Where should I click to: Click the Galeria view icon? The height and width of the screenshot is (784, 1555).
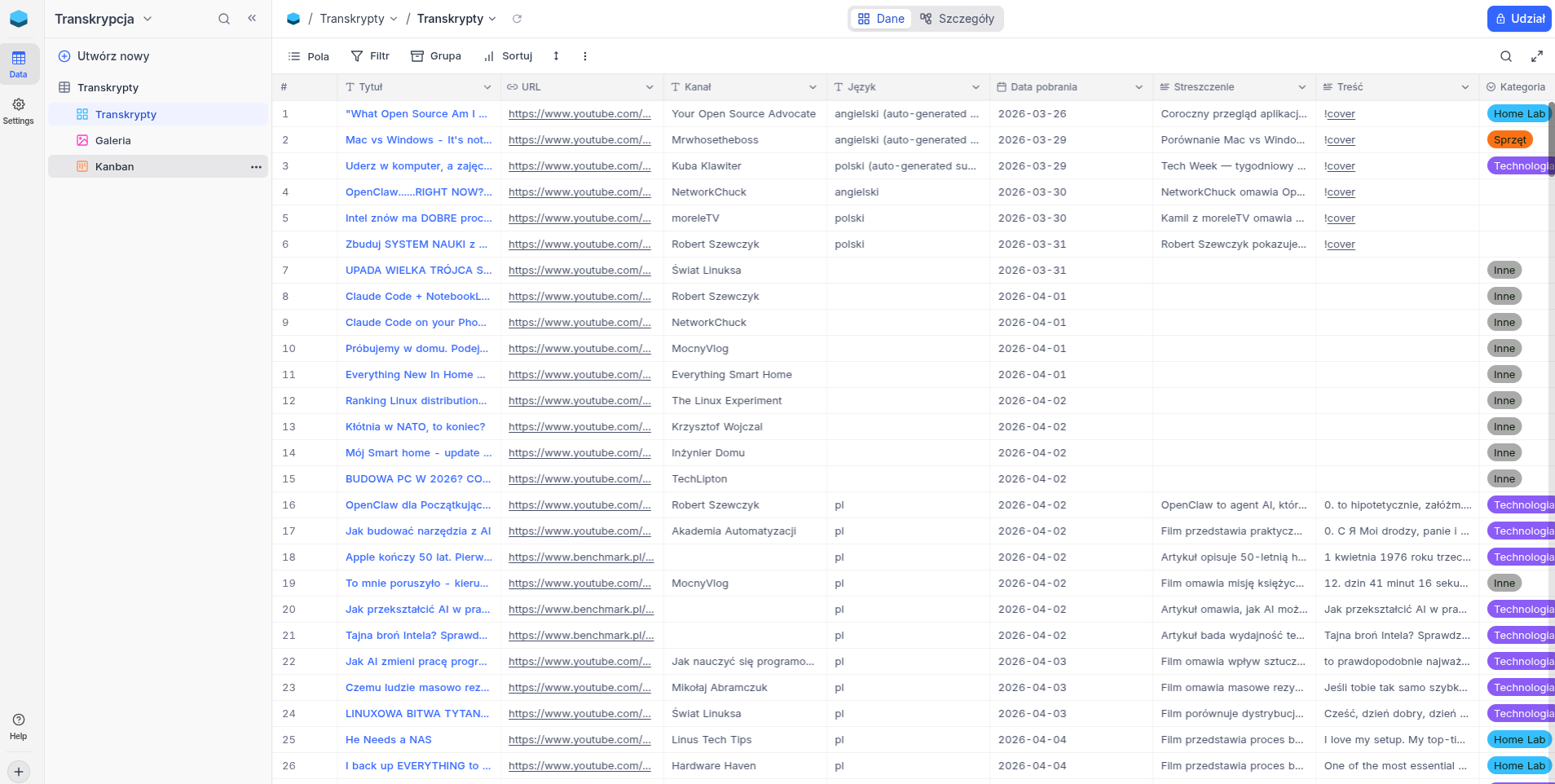click(82, 140)
